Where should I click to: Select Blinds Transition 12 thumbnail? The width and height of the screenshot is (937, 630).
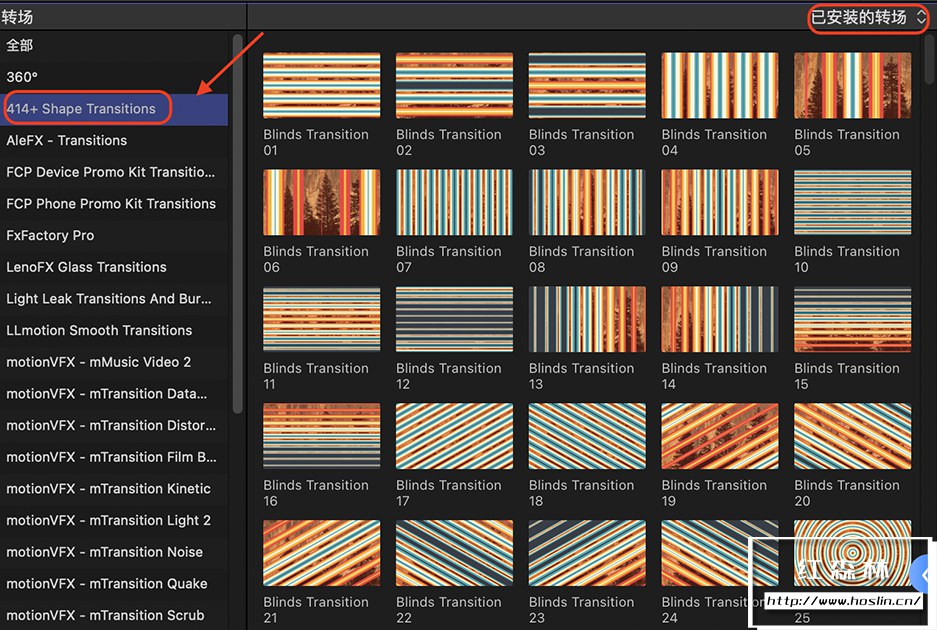point(454,320)
